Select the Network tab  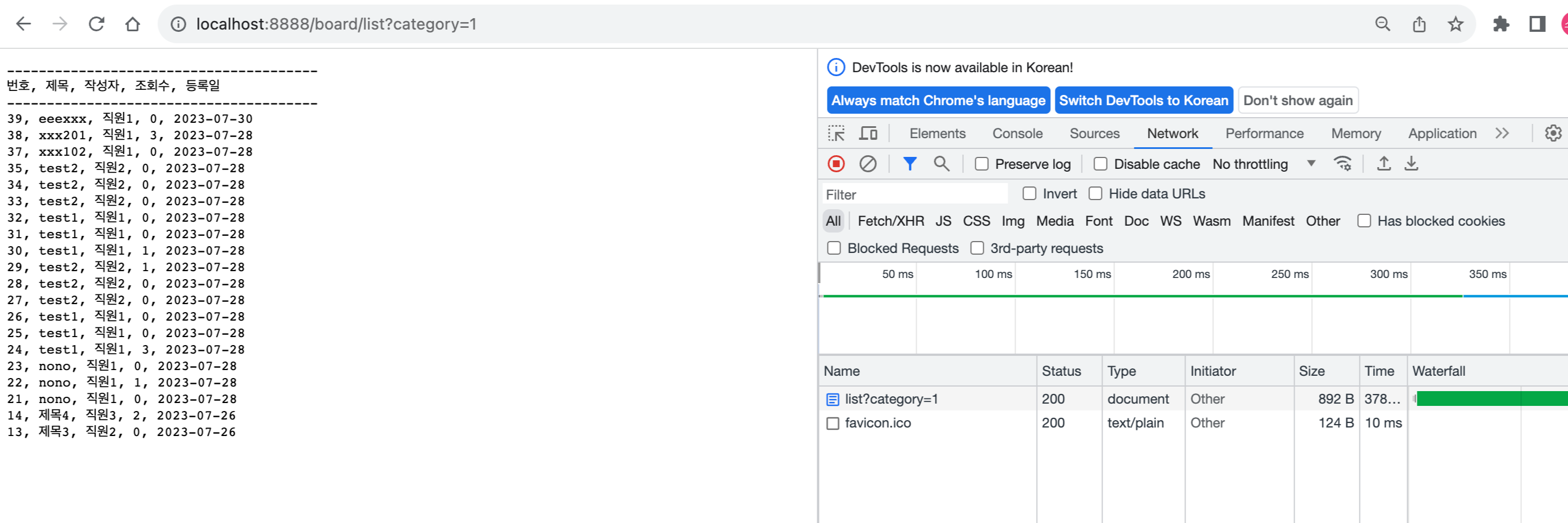point(1172,134)
